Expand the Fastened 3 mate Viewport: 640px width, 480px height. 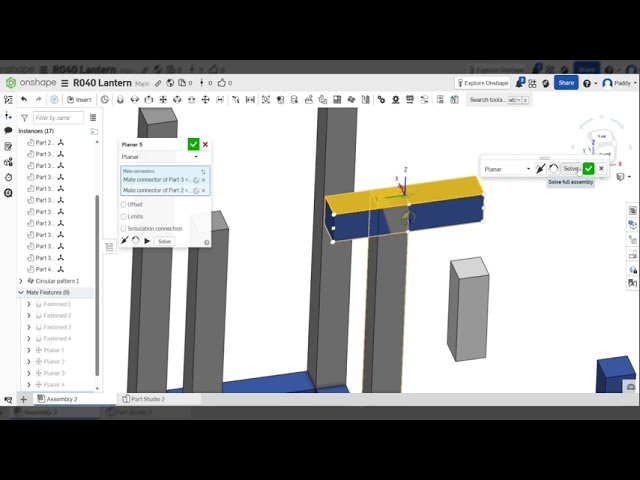(x=29, y=327)
